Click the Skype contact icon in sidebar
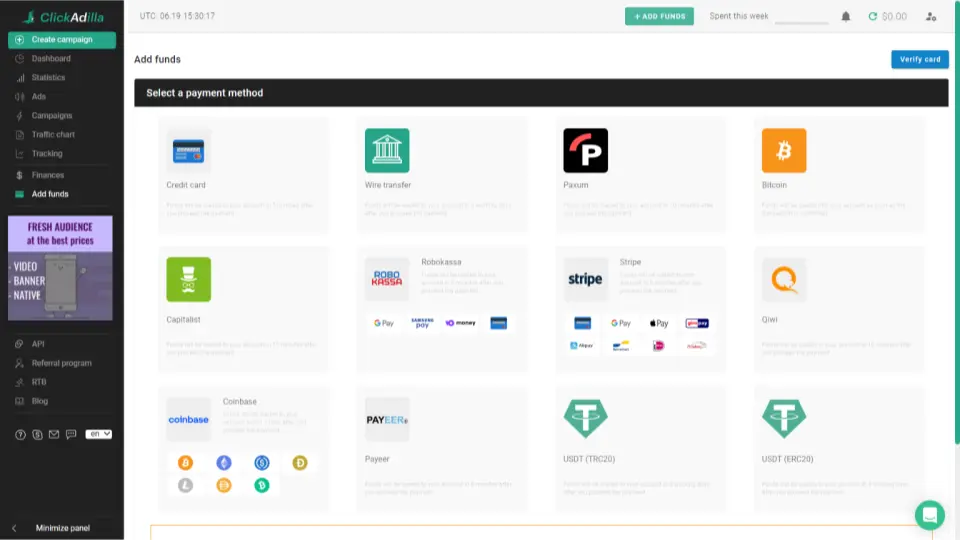This screenshot has height=540, width=960. click(x=37, y=434)
